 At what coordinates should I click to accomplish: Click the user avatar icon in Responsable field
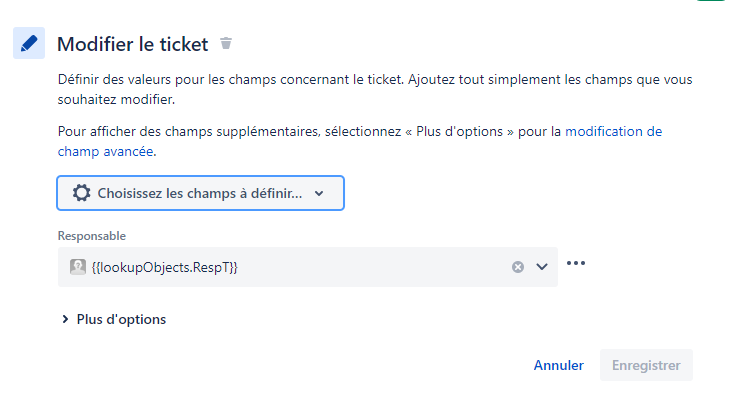tap(77, 267)
